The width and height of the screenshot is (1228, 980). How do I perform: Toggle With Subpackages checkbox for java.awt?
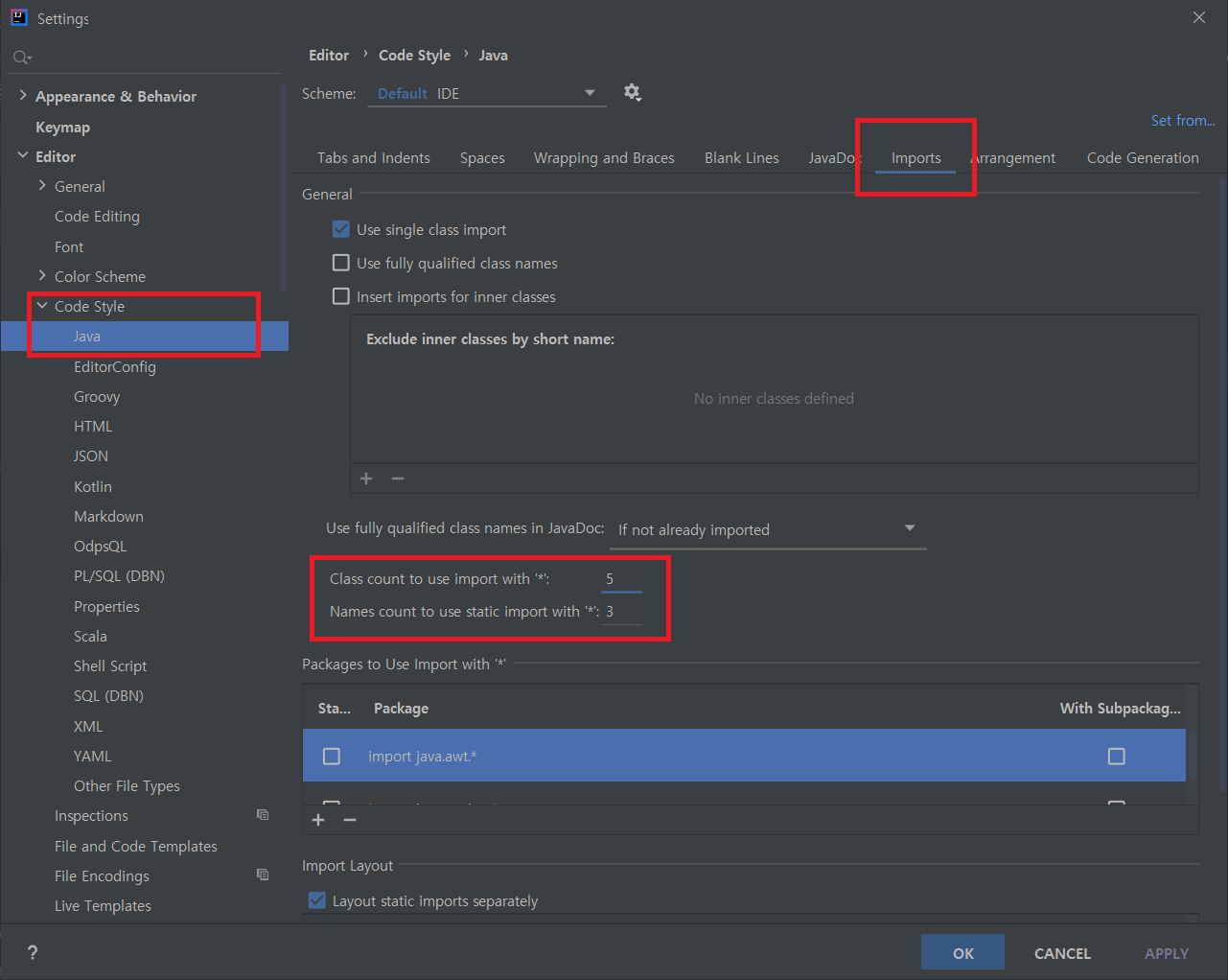[x=1117, y=757]
